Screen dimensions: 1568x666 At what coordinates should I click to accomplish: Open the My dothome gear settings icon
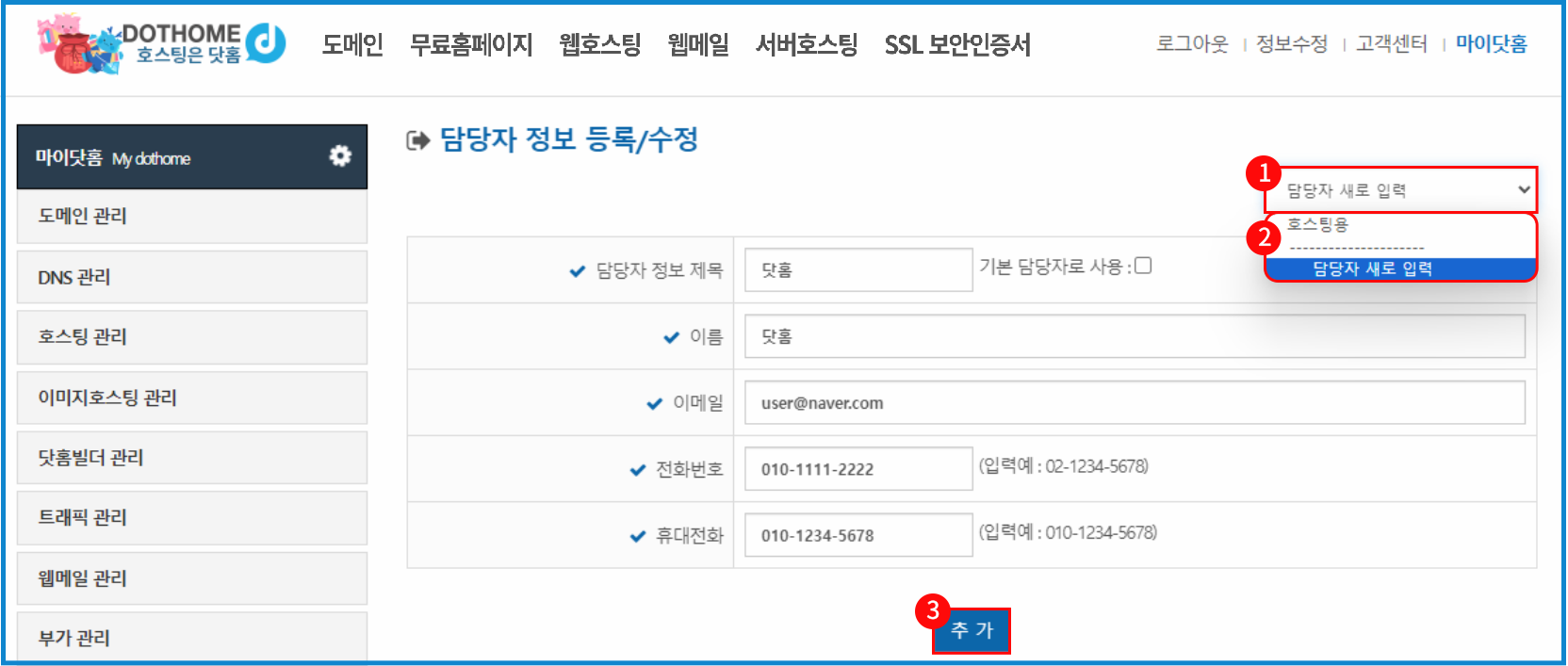pyautogui.click(x=340, y=156)
